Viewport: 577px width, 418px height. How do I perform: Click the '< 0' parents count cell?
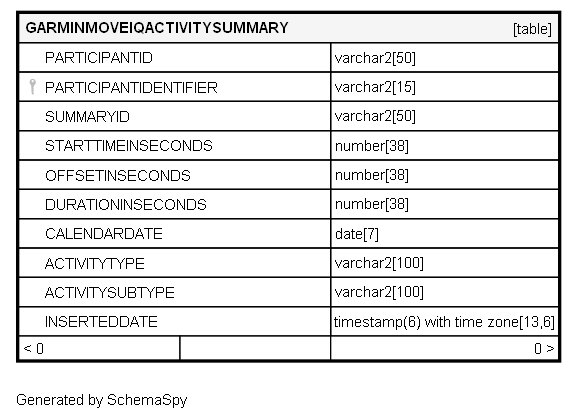point(99,348)
